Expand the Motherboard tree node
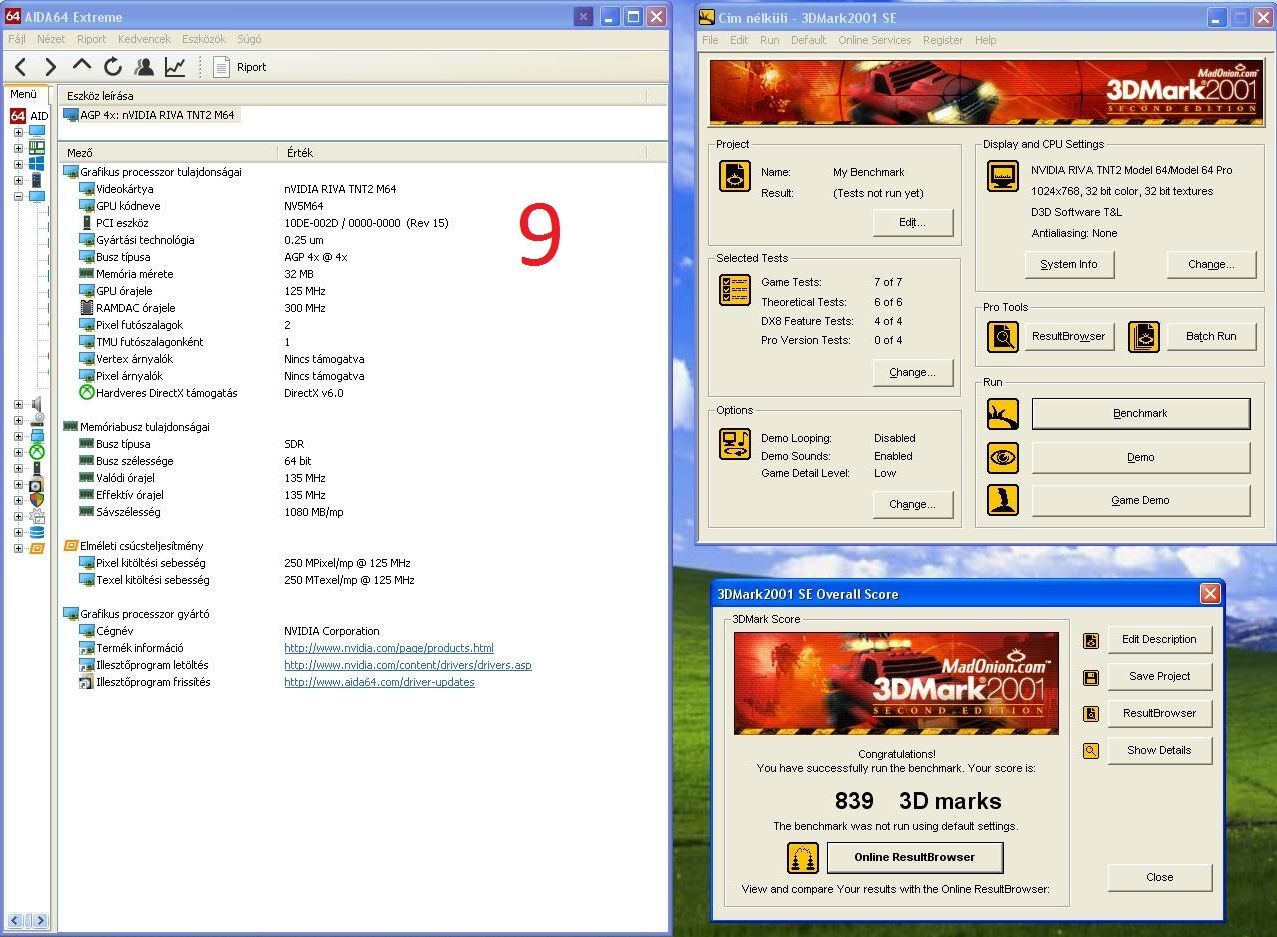The width and height of the screenshot is (1277, 937). point(18,148)
